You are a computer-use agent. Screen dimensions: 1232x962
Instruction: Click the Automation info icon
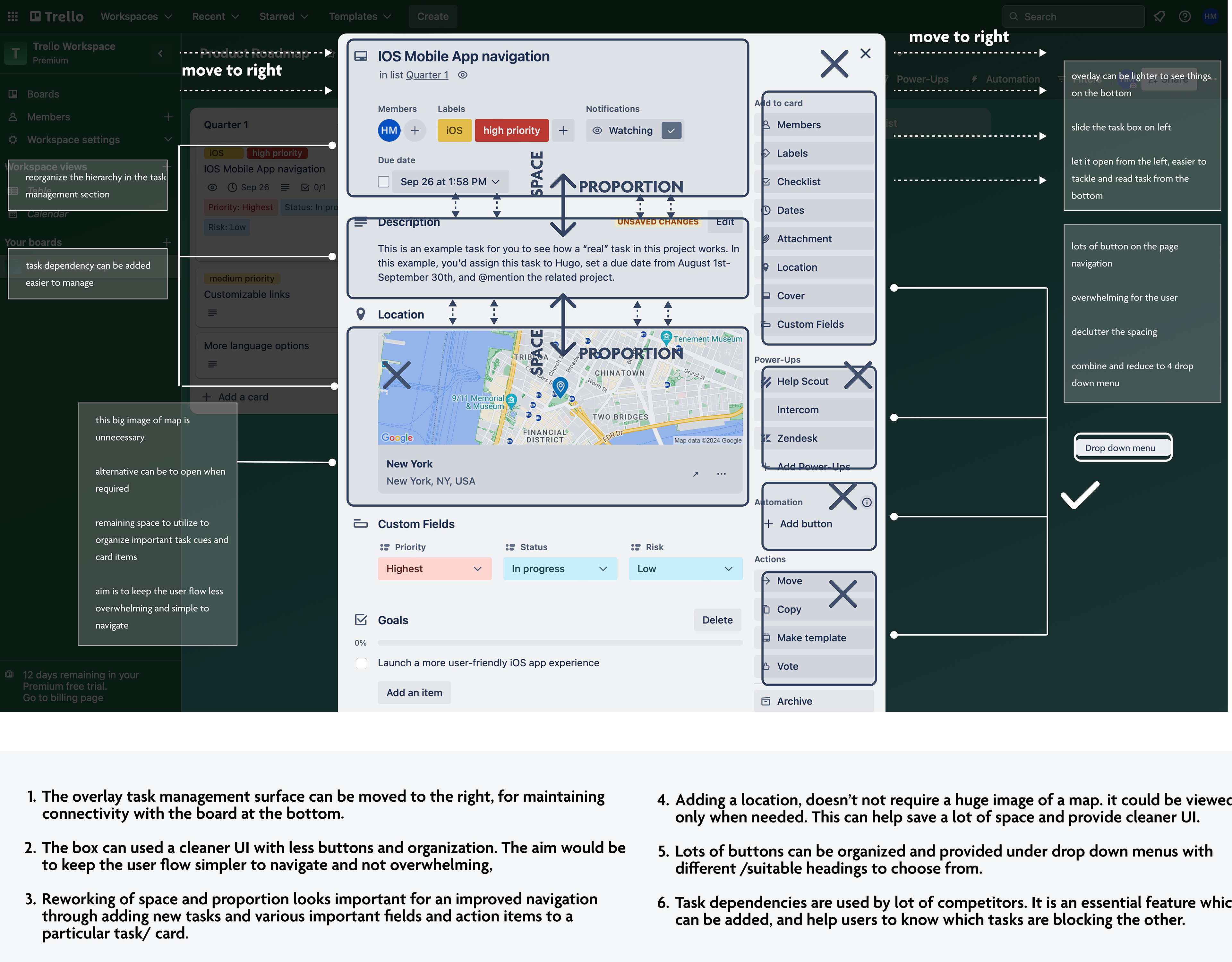[x=867, y=502]
